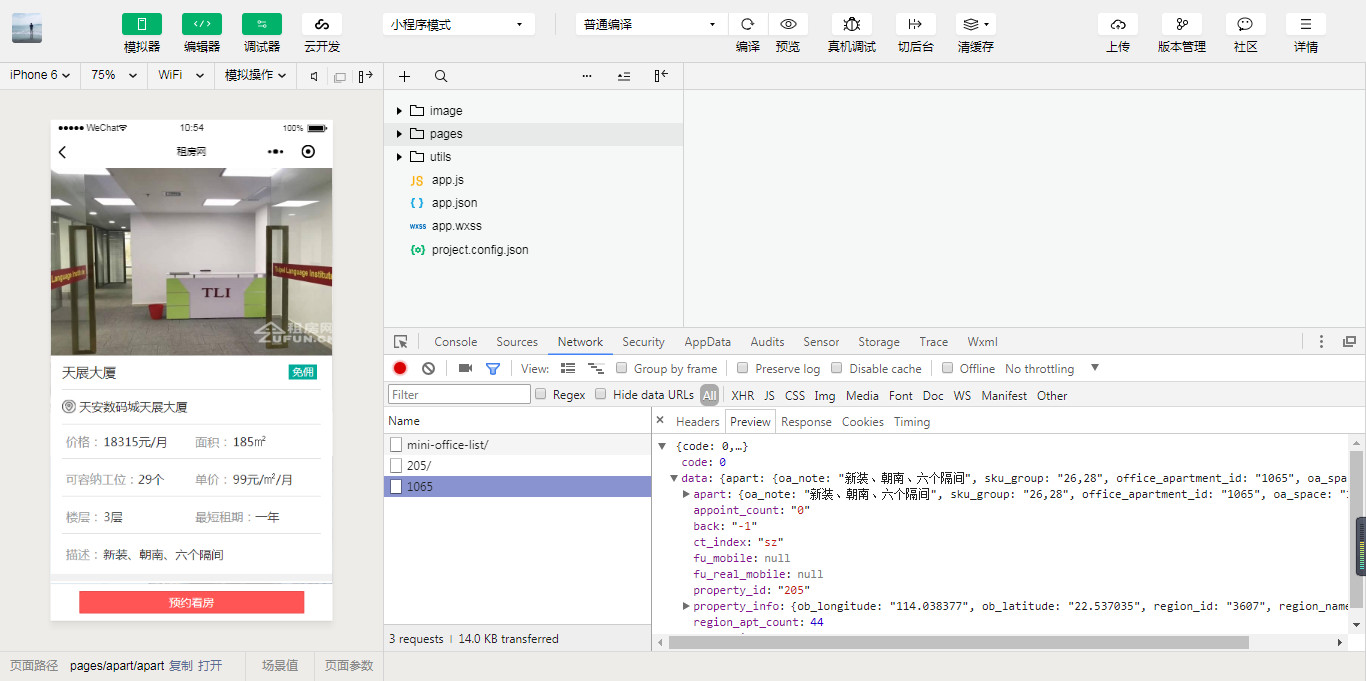The height and width of the screenshot is (681, 1366).
Task: Toggle the 调试器 debugger panel
Action: 262,24
